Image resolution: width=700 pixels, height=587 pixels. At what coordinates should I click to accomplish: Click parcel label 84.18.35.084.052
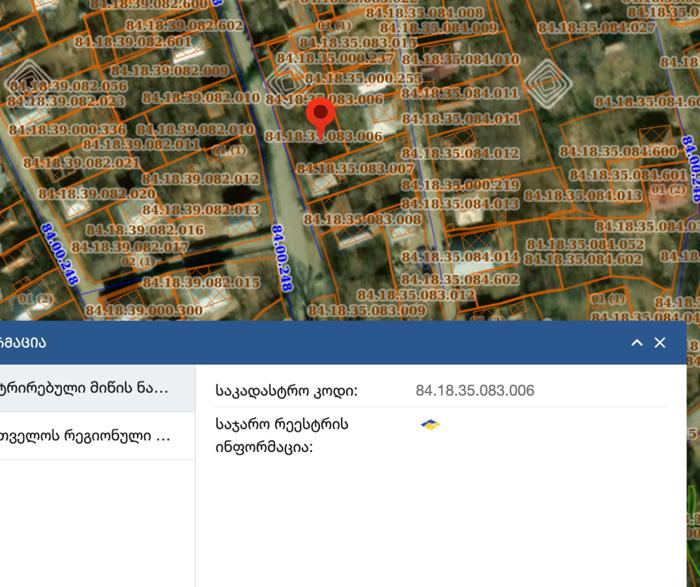point(585,245)
